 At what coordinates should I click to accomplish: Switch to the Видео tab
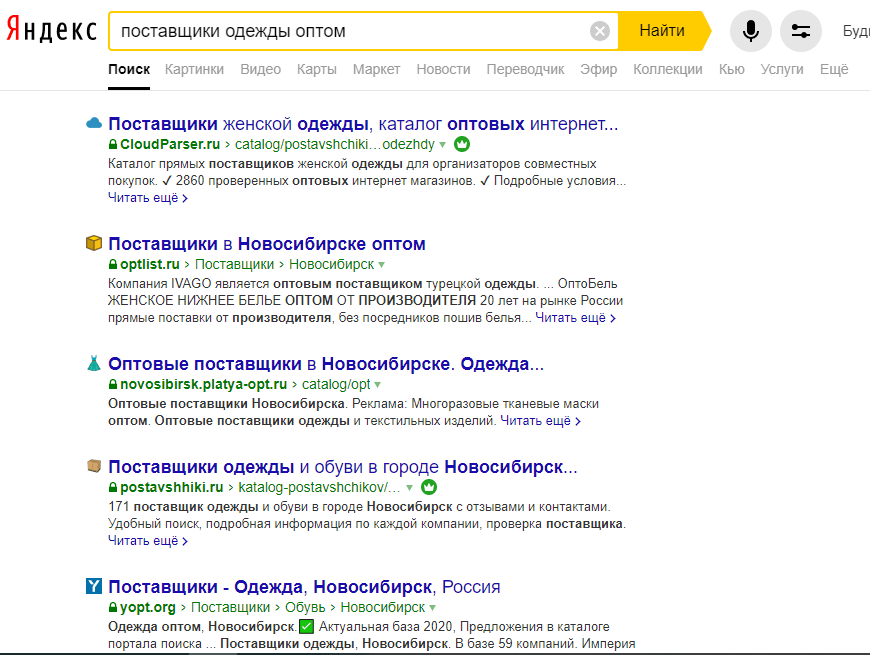(x=260, y=69)
